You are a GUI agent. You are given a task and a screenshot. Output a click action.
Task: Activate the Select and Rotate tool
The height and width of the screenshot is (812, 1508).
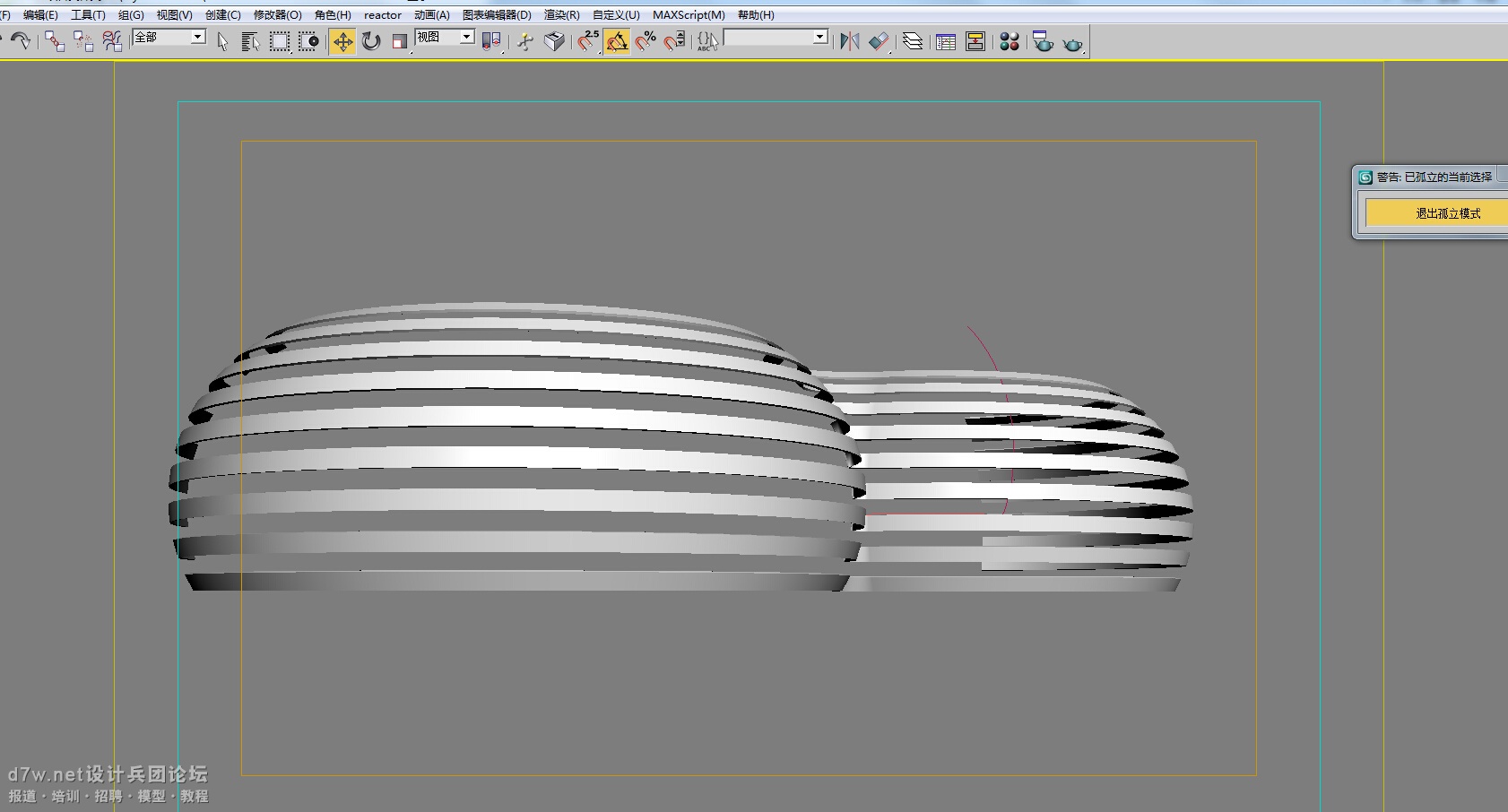point(371,41)
